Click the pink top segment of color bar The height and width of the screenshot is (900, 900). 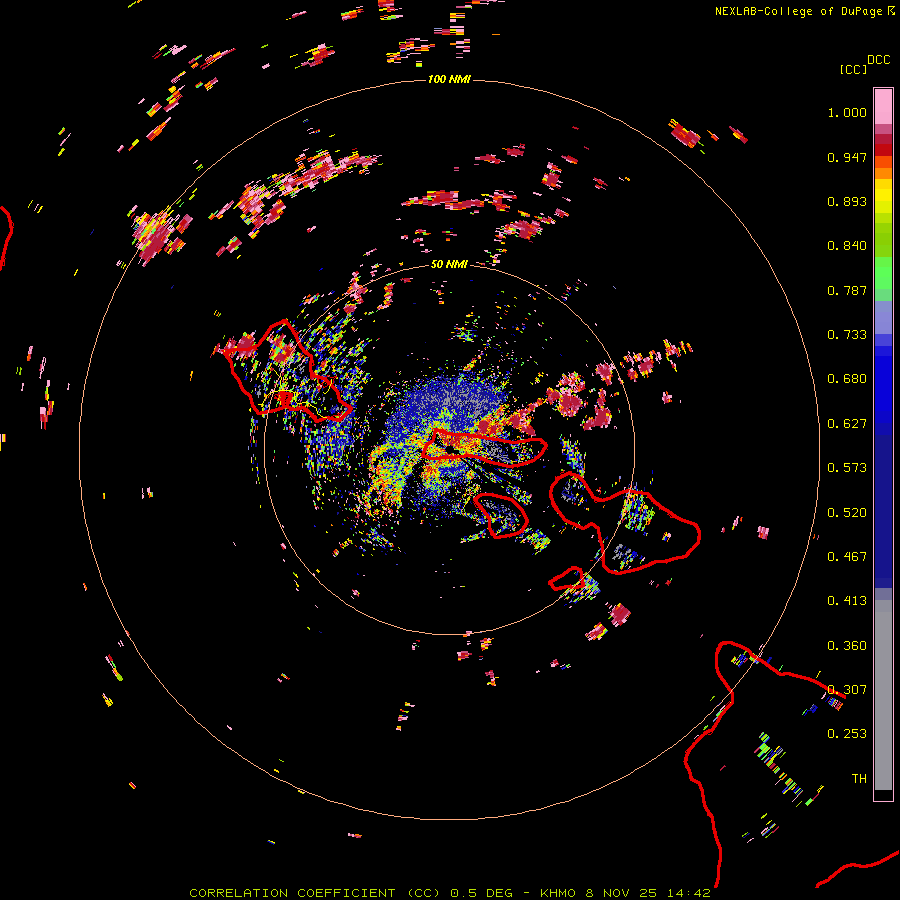click(883, 107)
